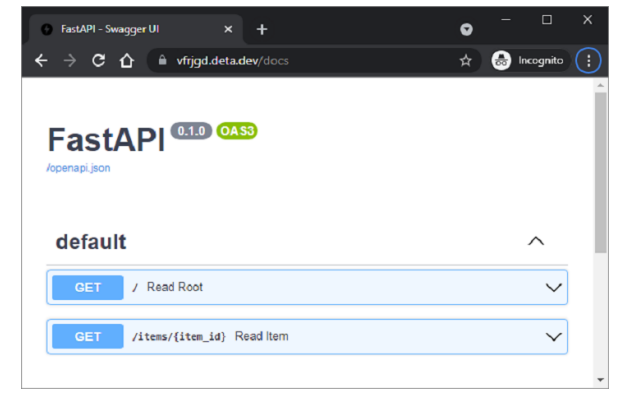Collapse the default section with the up chevron
The height and width of the screenshot is (401, 626).
pyautogui.click(x=536, y=241)
